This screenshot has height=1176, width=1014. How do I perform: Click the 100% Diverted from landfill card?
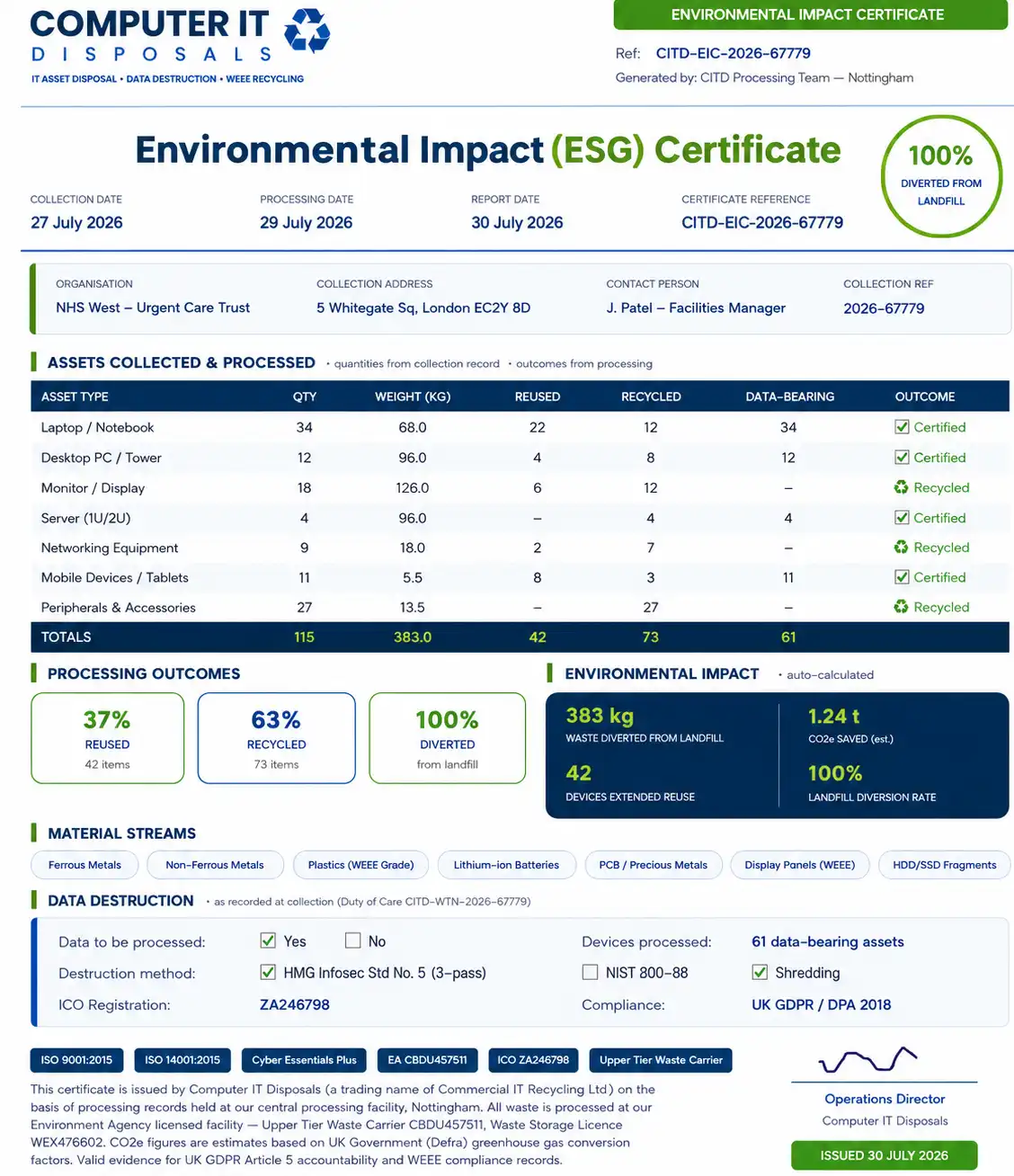[447, 738]
